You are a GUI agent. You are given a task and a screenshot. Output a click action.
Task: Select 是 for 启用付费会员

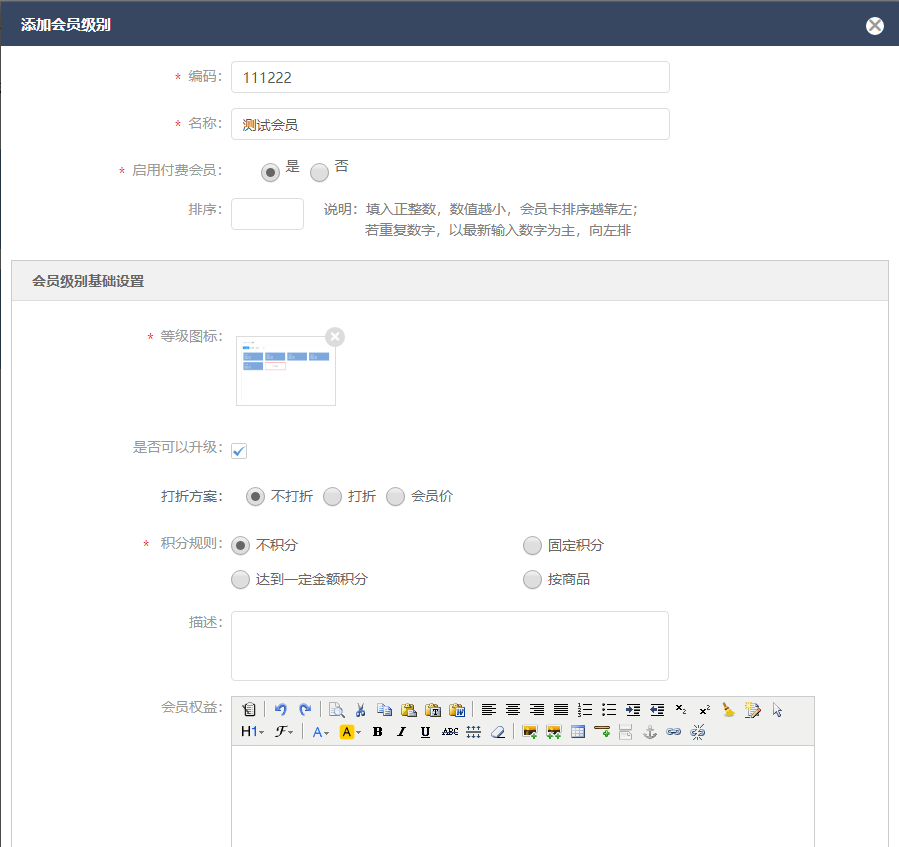click(x=270, y=172)
